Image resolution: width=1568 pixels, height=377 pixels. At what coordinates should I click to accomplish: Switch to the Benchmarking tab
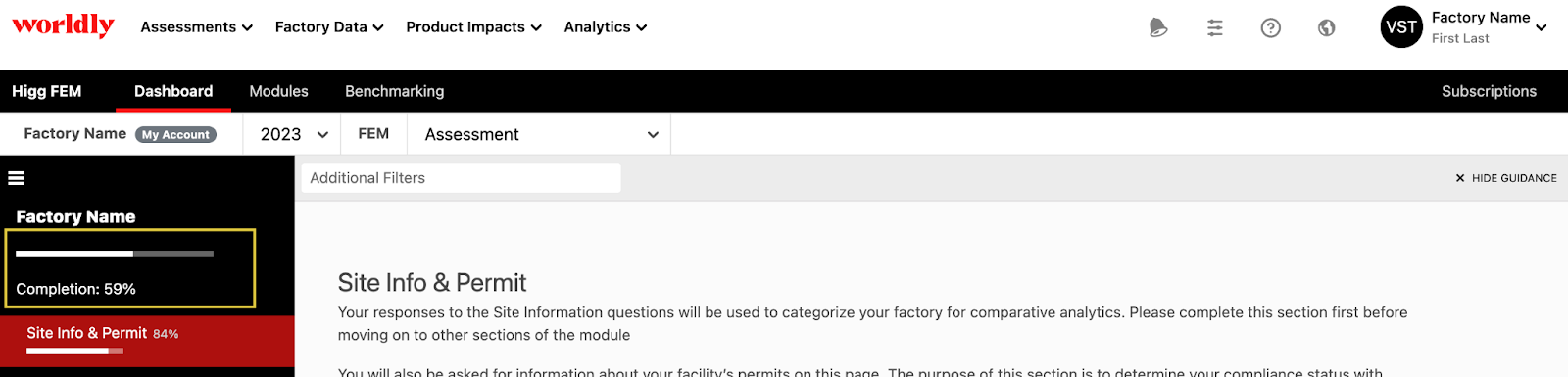pos(394,91)
